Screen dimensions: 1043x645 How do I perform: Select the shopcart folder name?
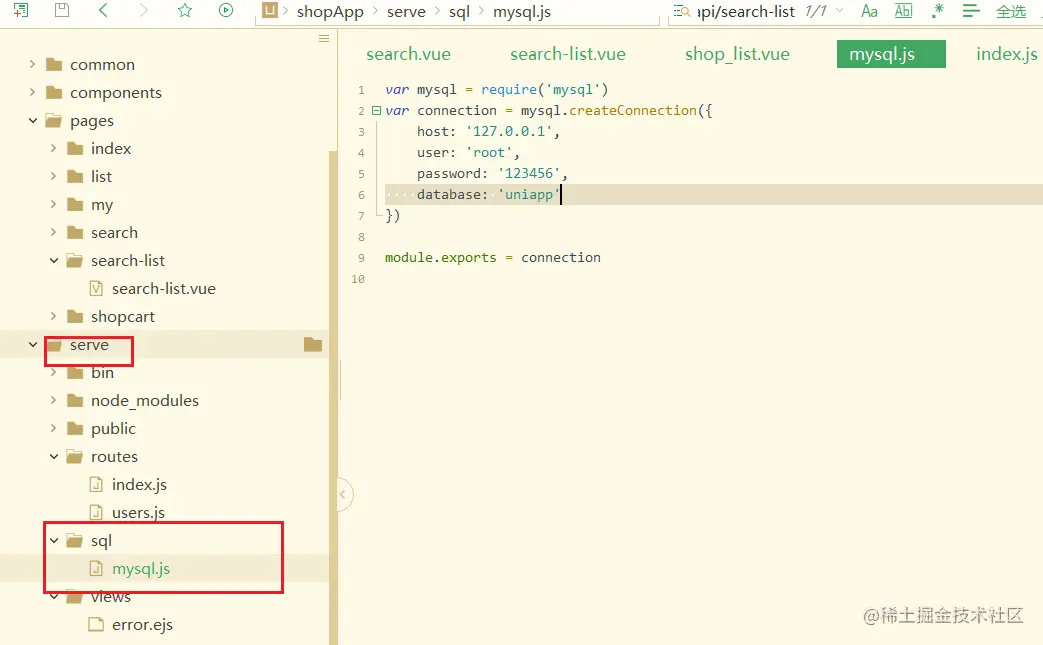[123, 317]
